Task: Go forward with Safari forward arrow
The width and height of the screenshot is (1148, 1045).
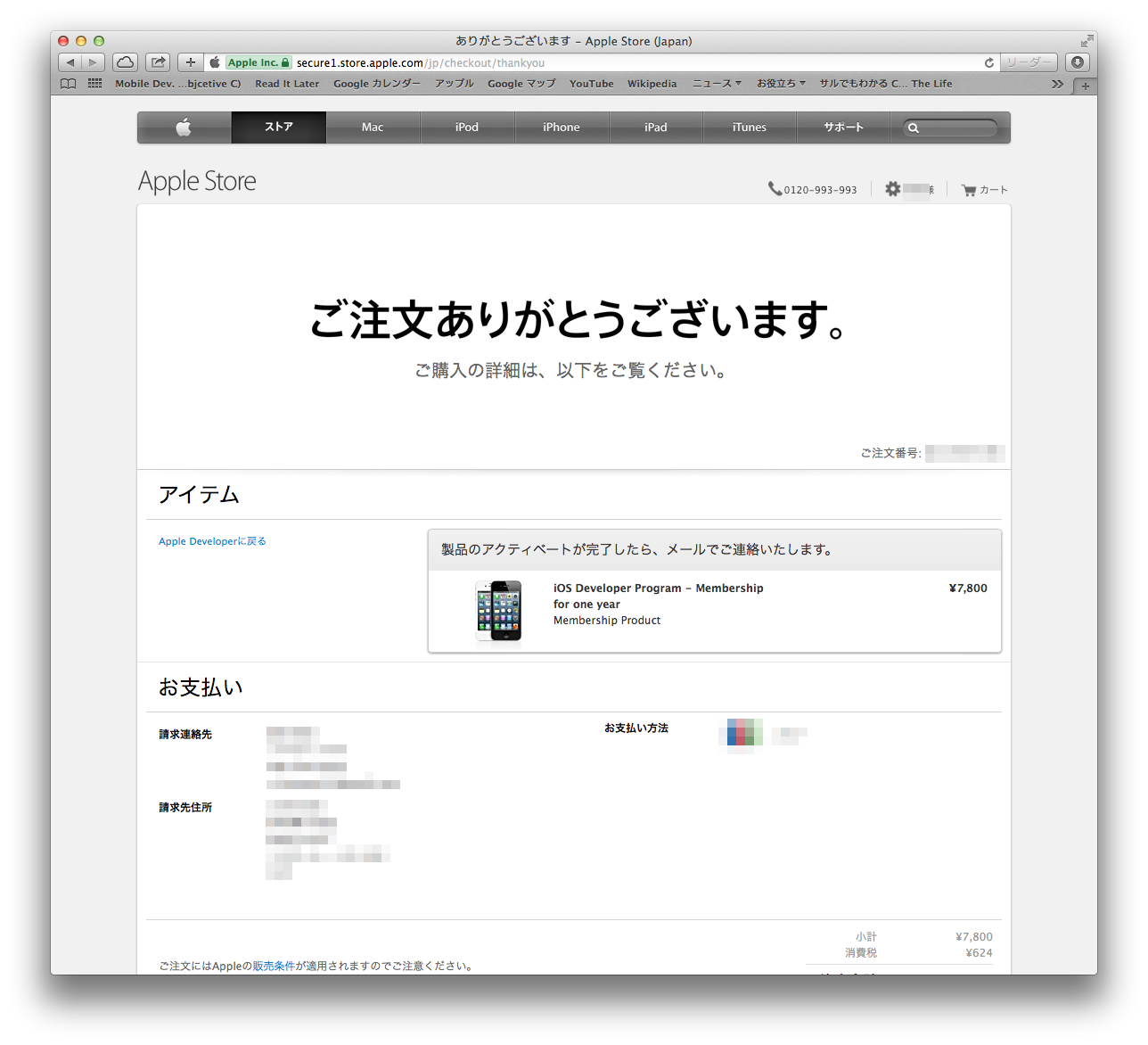Action: click(93, 62)
